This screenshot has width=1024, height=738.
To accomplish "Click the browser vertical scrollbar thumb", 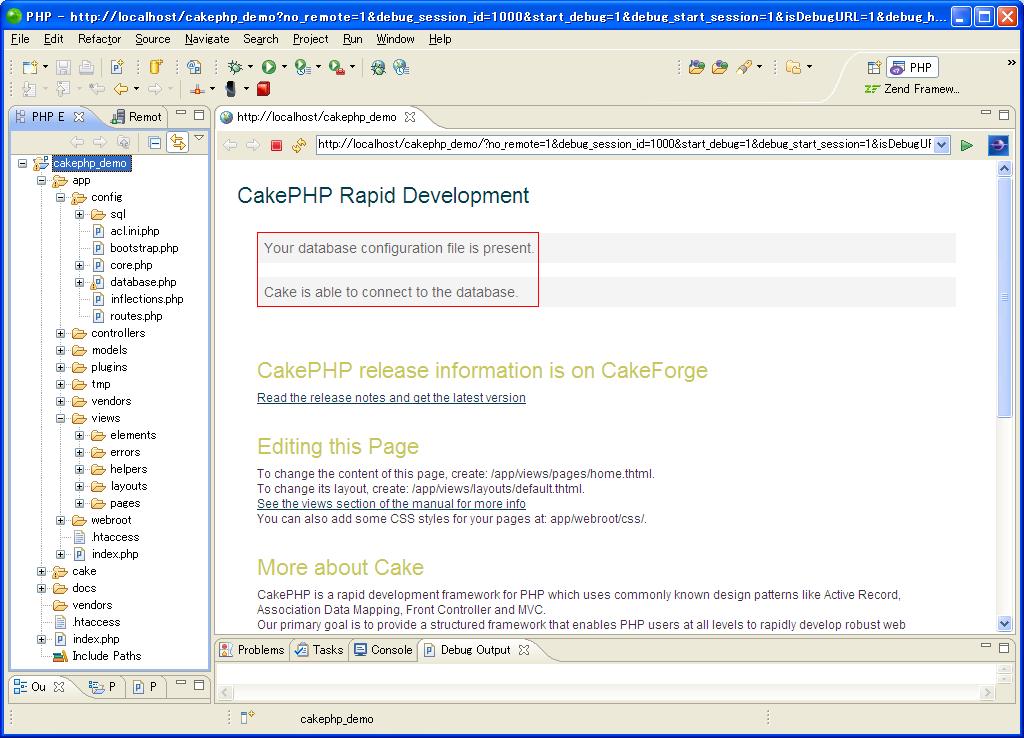I will coord(1004,295).
